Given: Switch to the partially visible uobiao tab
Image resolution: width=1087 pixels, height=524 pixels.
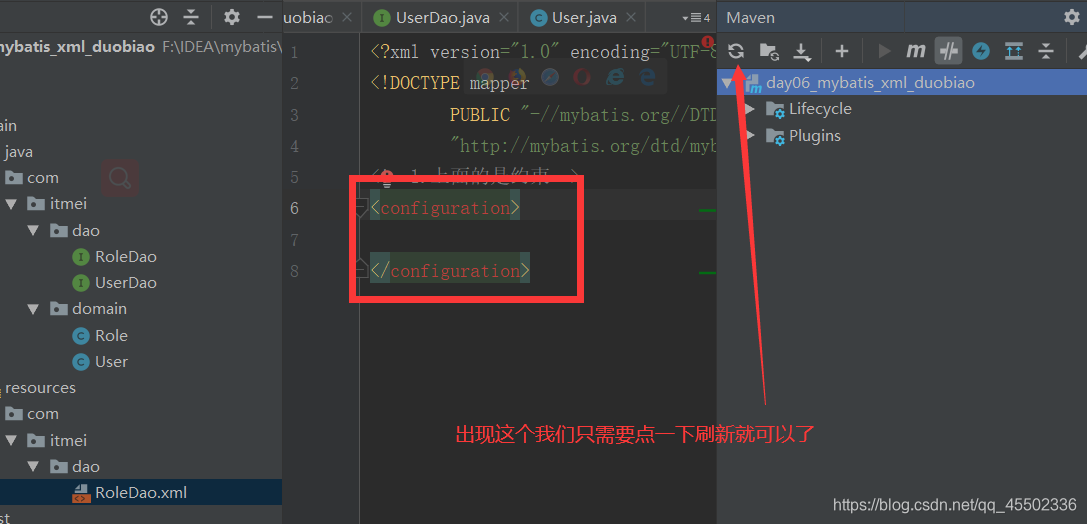Looking at the screenshot, I should pos(309,18).
